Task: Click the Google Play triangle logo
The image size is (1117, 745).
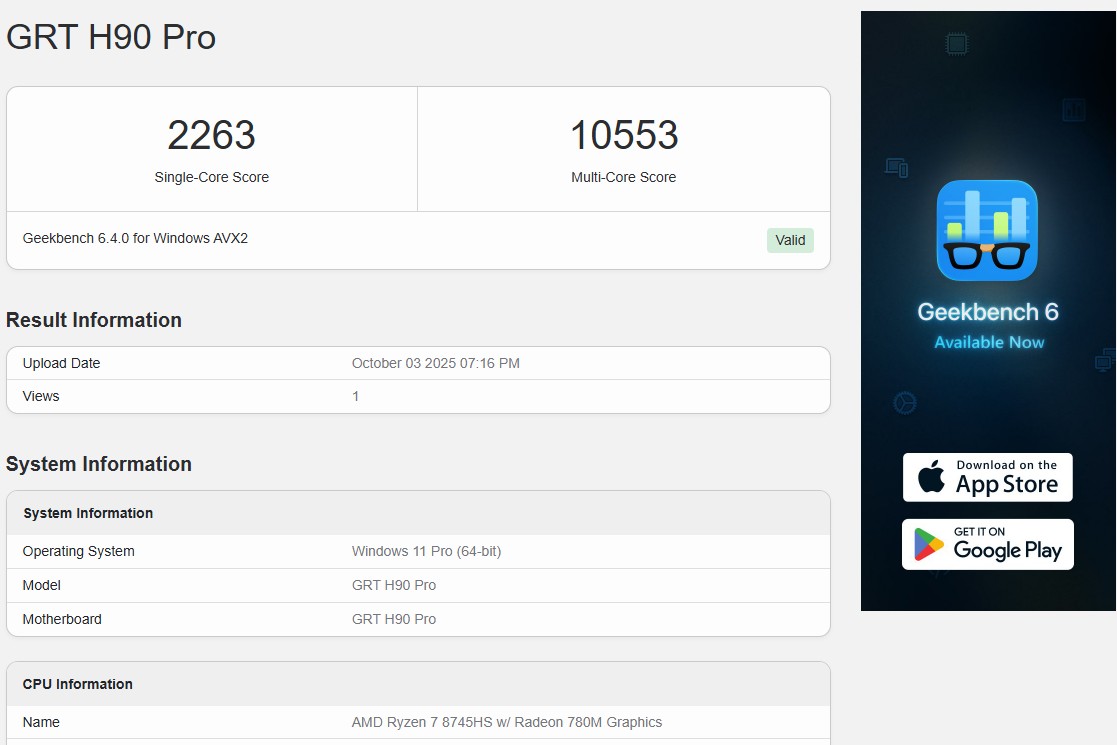Action: 928,544
